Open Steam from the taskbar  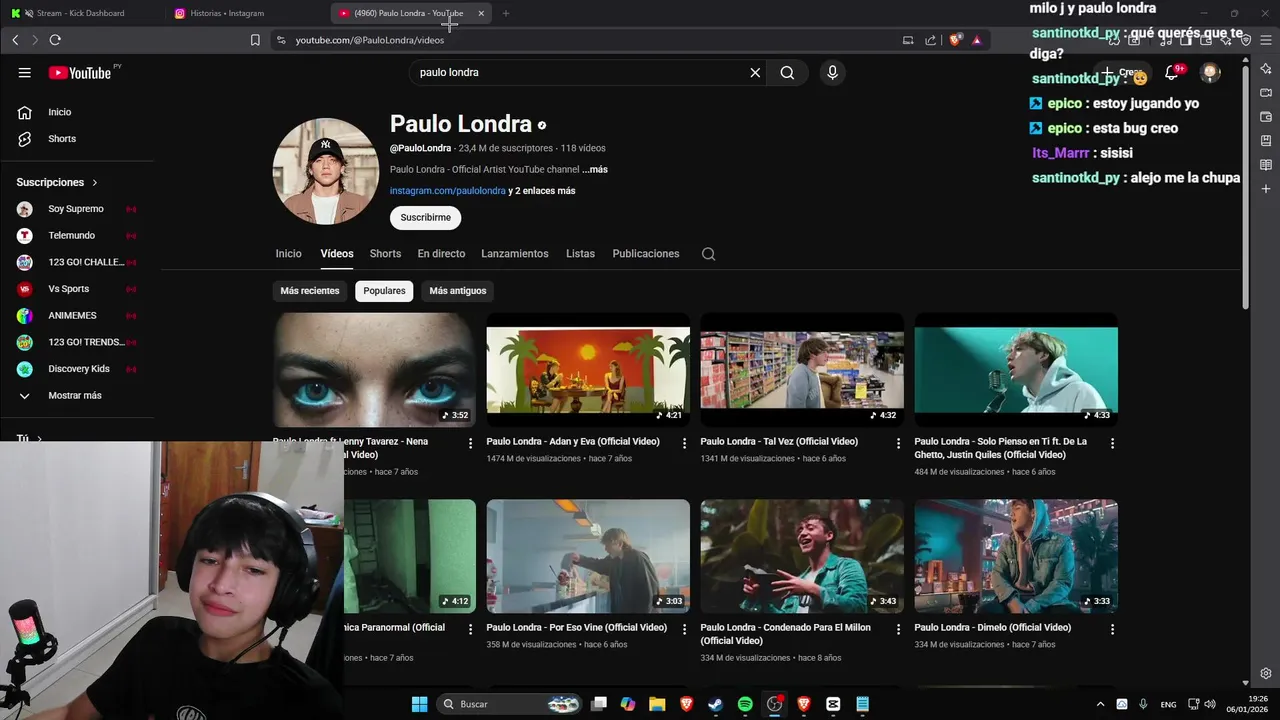pyautogui.click(x=716, y=704)
